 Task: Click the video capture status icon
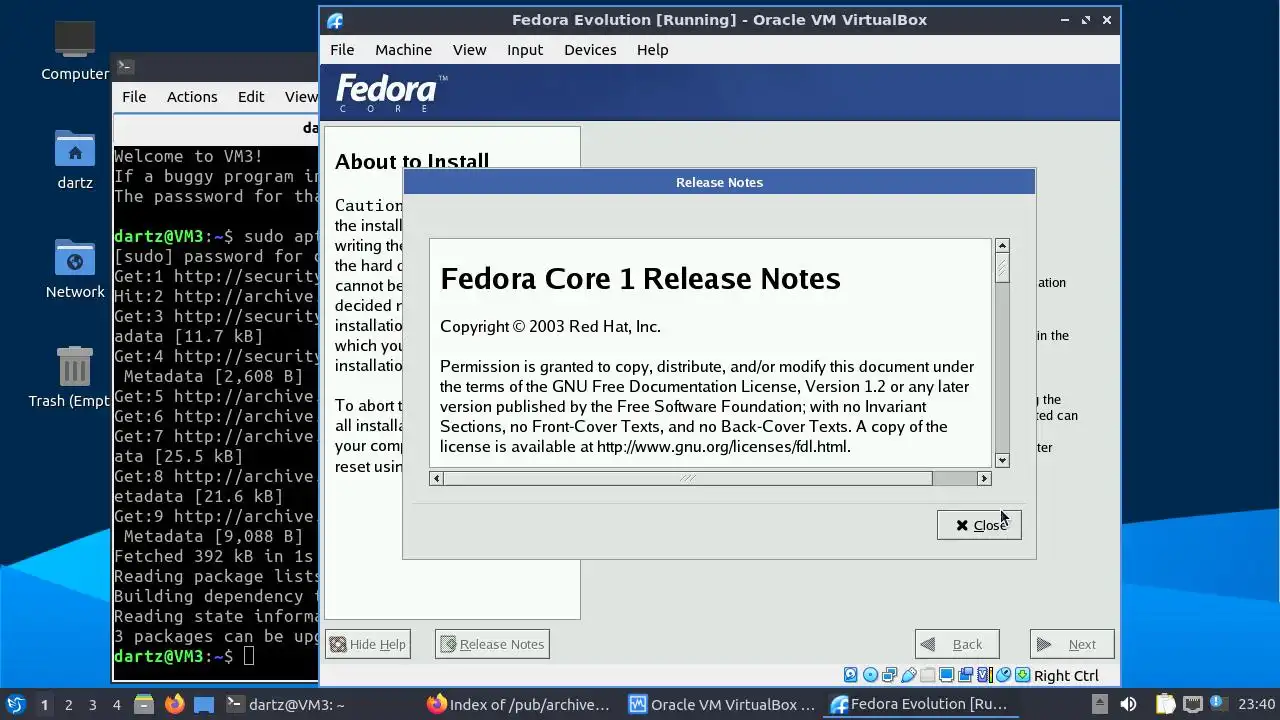click(x=965, y=675)
